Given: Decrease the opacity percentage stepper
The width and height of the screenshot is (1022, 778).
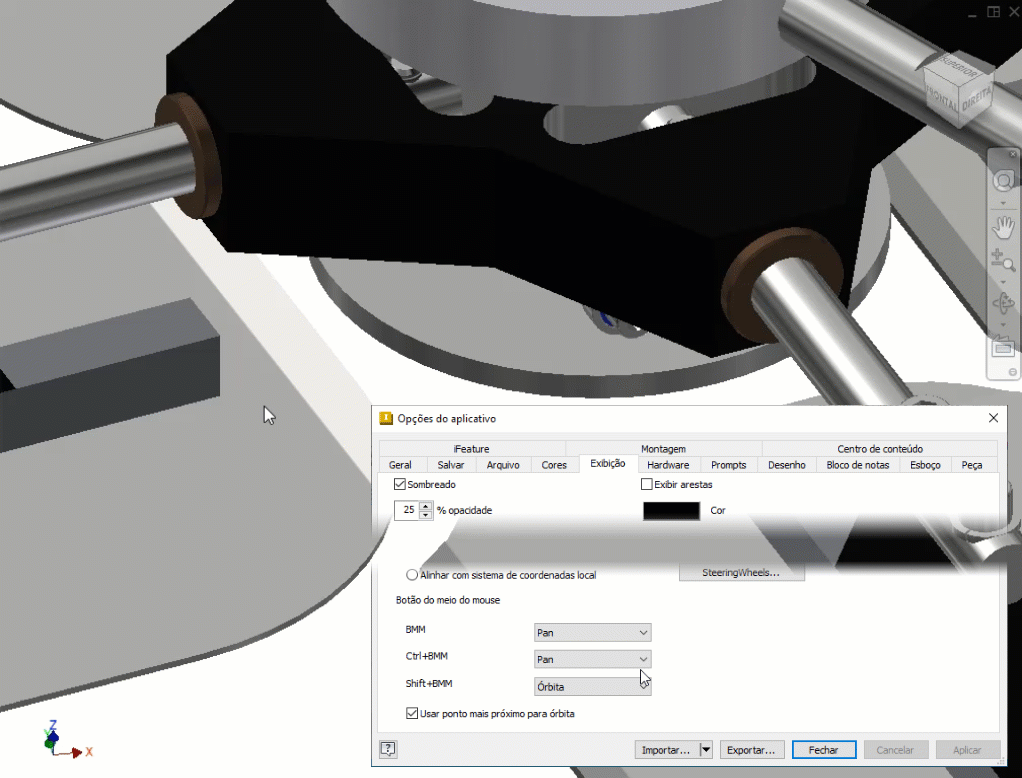Looking at the screenshot, I should pyautogui.click(x=426, y=515).
